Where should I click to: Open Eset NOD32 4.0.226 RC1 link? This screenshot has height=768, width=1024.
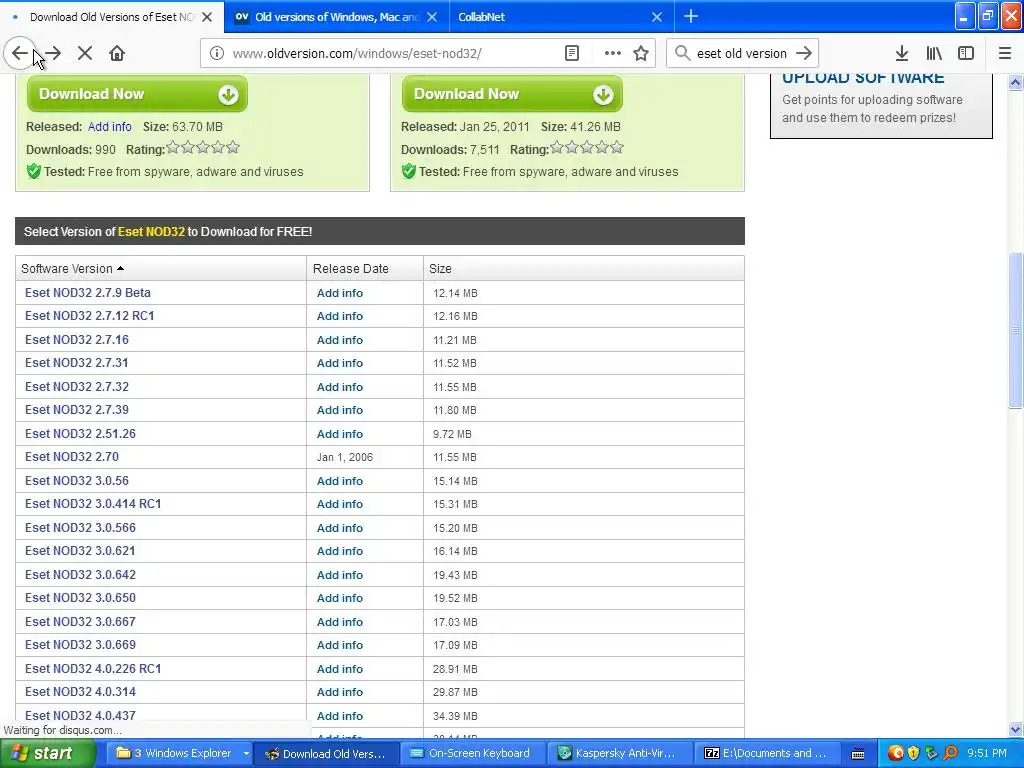93,669
